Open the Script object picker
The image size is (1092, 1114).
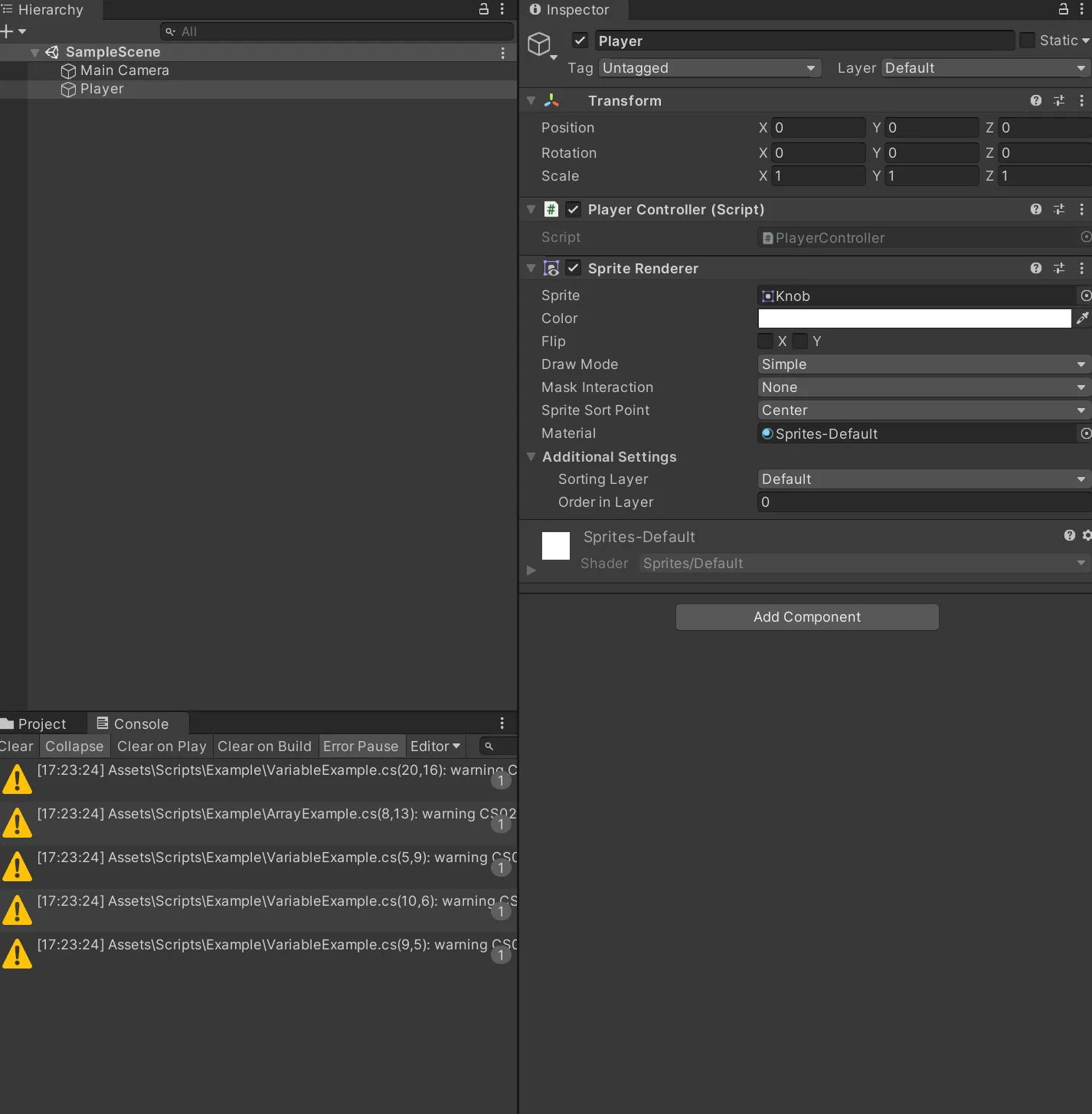coord(1085,237)
